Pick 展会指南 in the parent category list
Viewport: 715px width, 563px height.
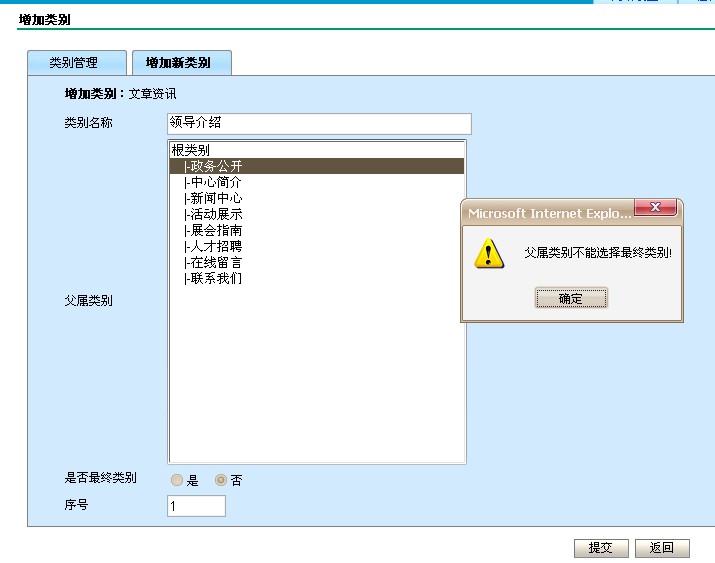pyautogui.click(x=215, y=230)
